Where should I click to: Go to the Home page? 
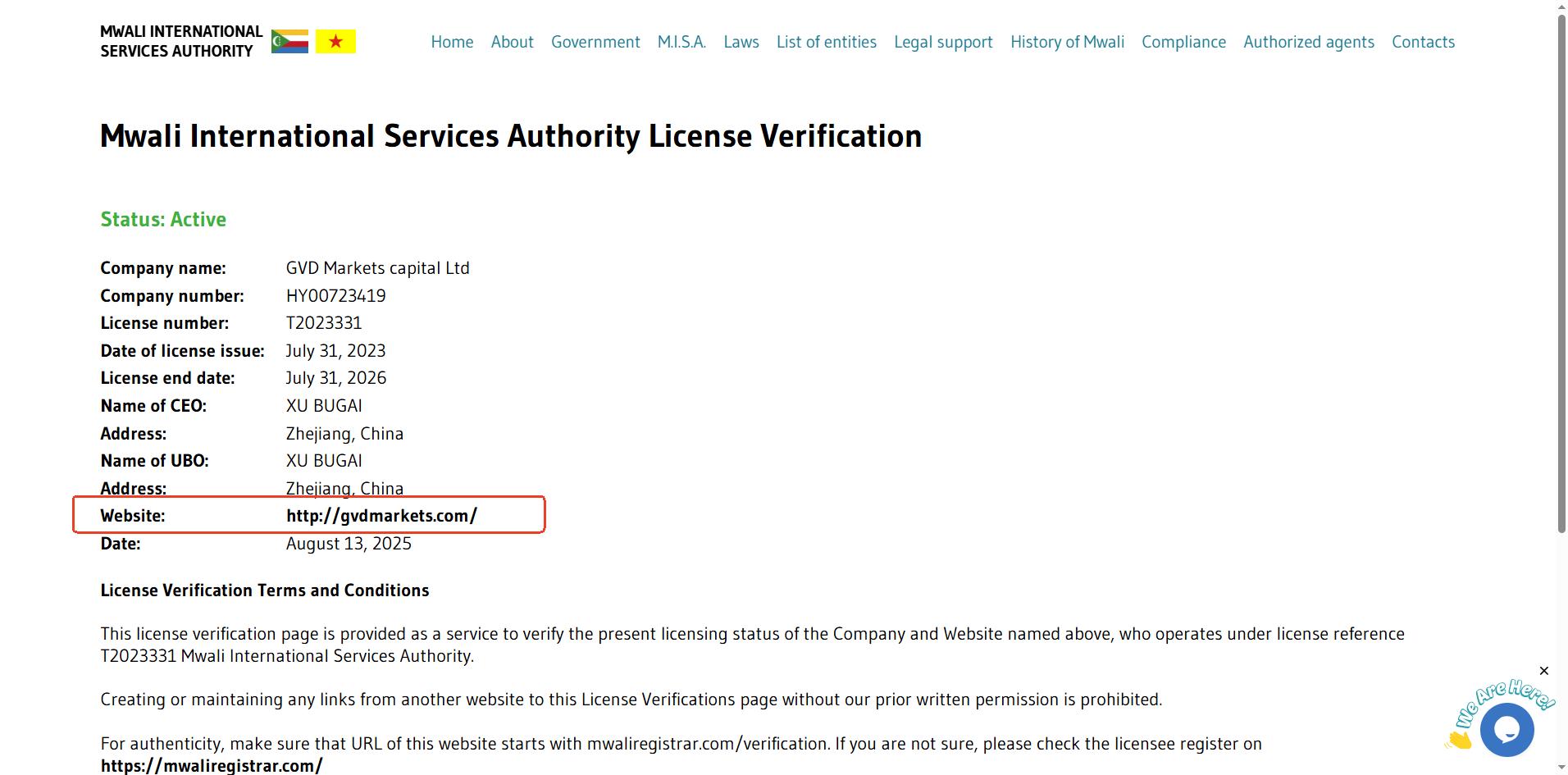click(x=452, y=42)
